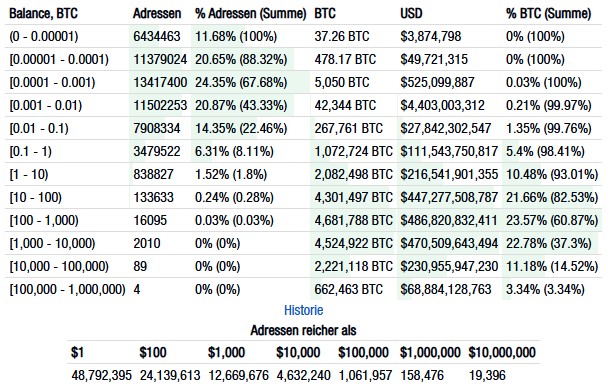Screen dimensions: 612x387
Task: Click the Adressen column header
Action: coord(157,14)
